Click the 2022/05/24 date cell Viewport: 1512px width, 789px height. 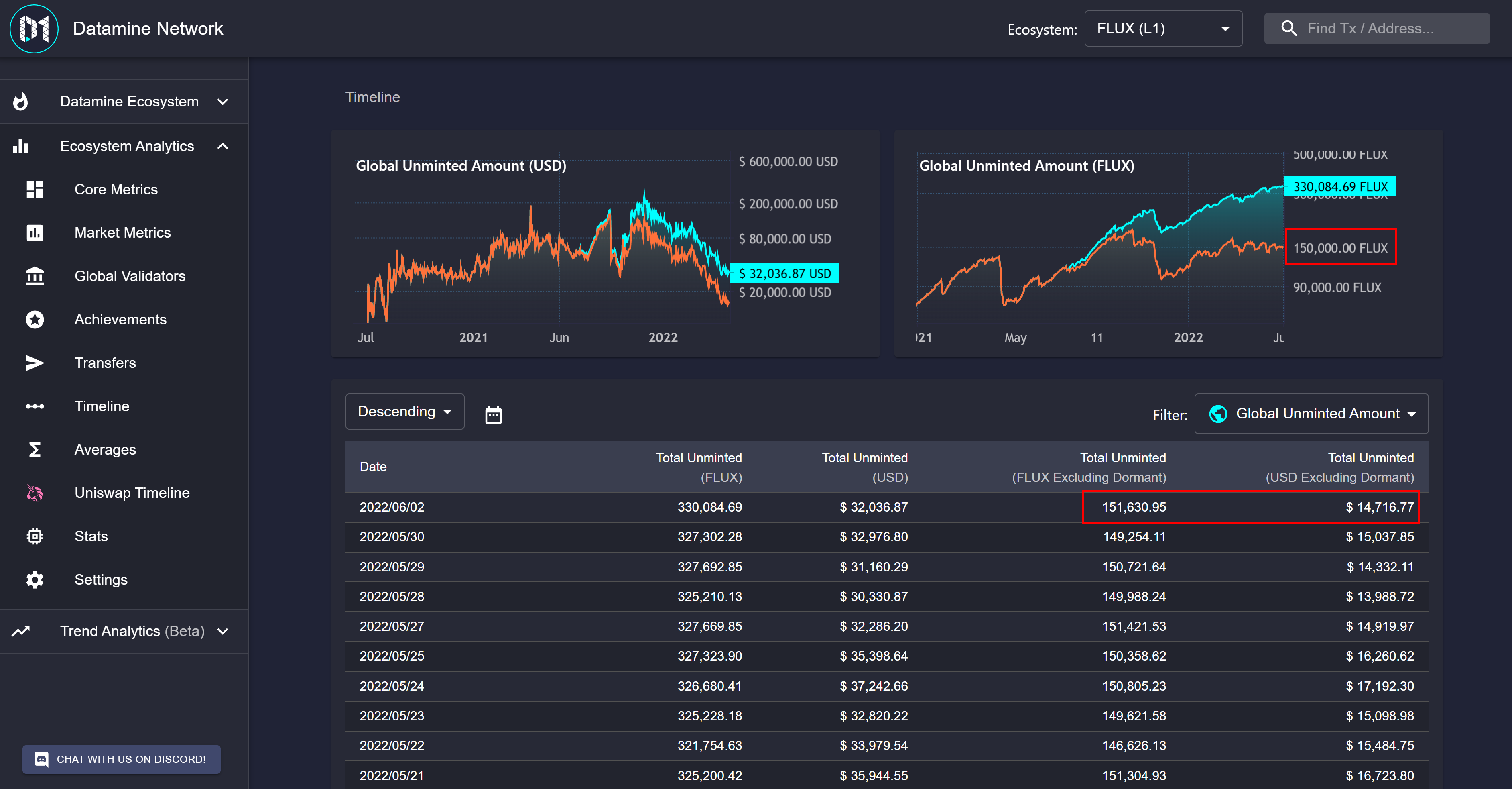(x=392, y=686)
